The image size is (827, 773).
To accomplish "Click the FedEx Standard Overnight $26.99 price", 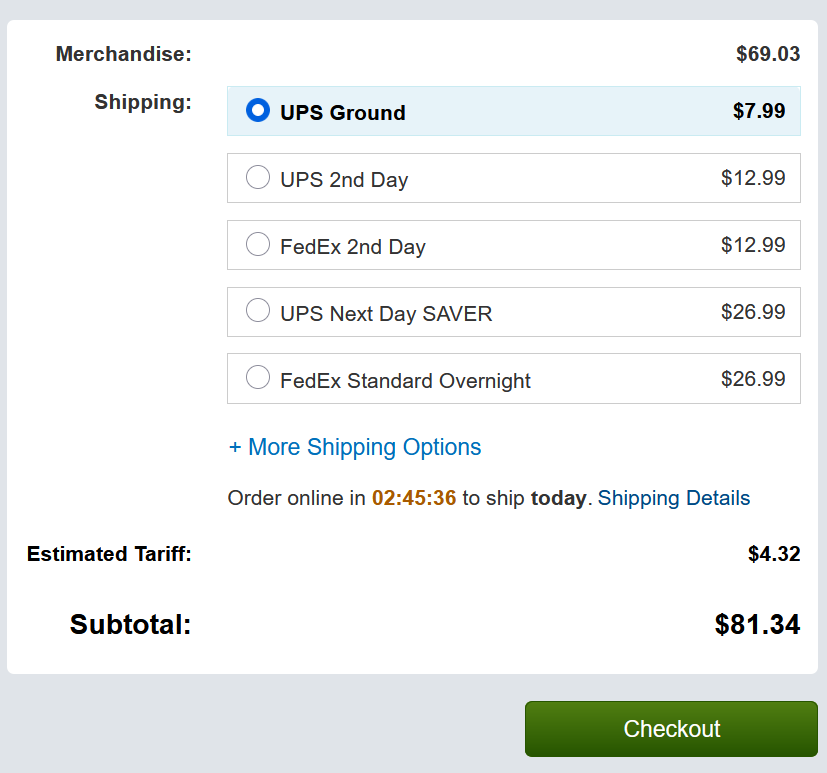I will 753,378.
